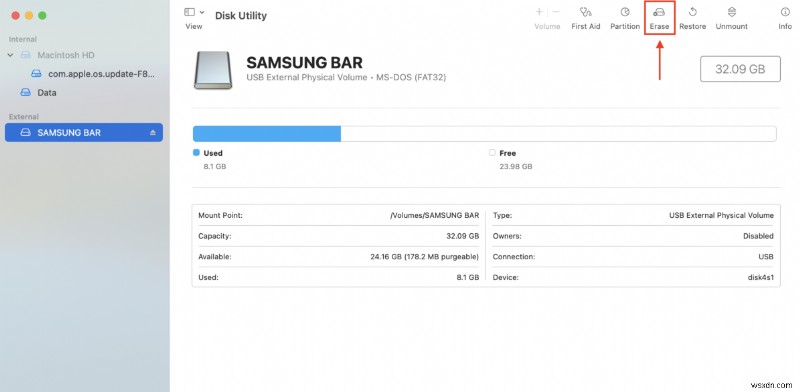Click the Macintosh HD disk icon

[25, 55]
